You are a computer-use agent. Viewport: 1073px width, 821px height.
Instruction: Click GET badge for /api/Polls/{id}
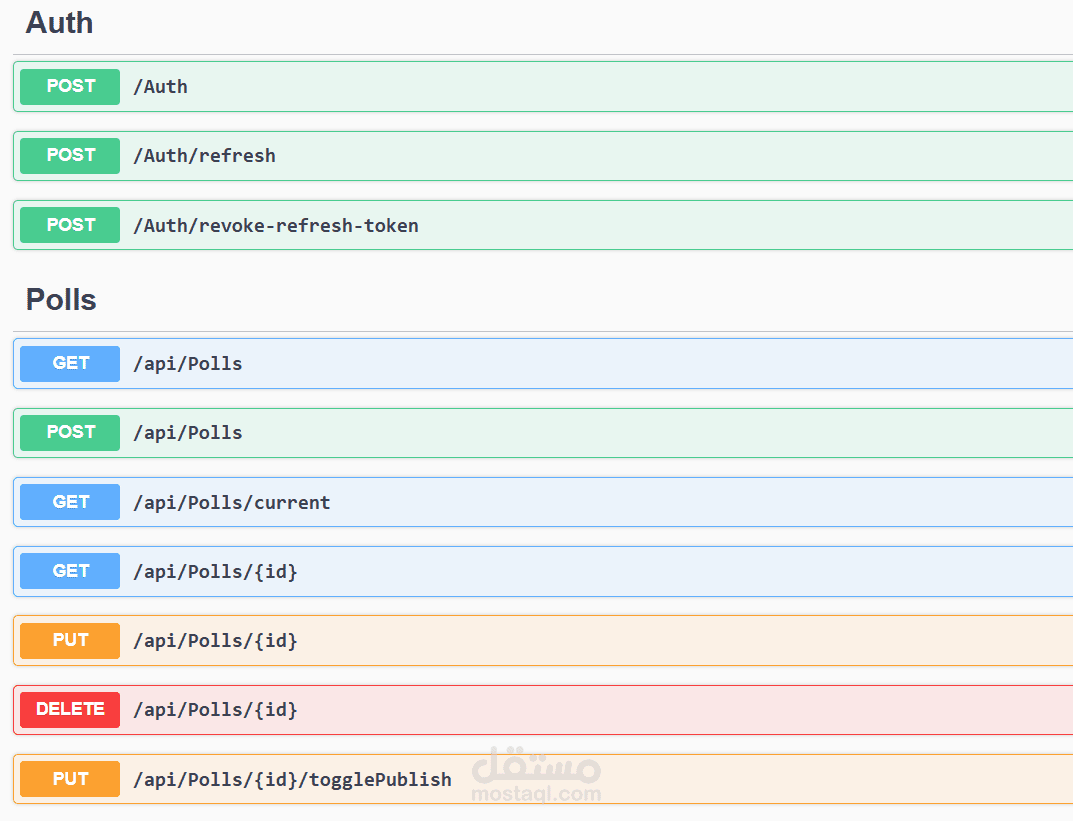tap(70, 571)
